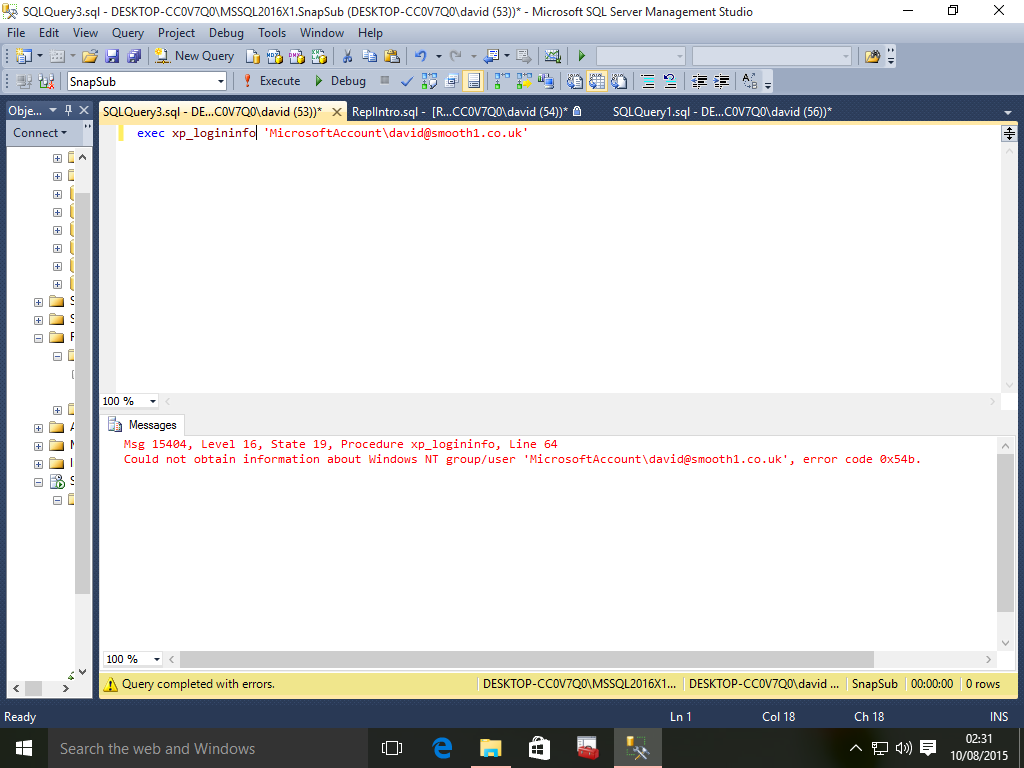Screen dimensions: 1024x768
Task: Start debugging with the Debug button
Action: [x=339, y=81]
